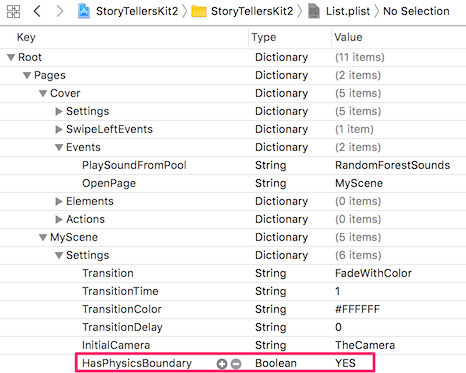The height and width of the screenshot is (373, 466).
Task: Select the Transition key row
Action: (233, 273)
